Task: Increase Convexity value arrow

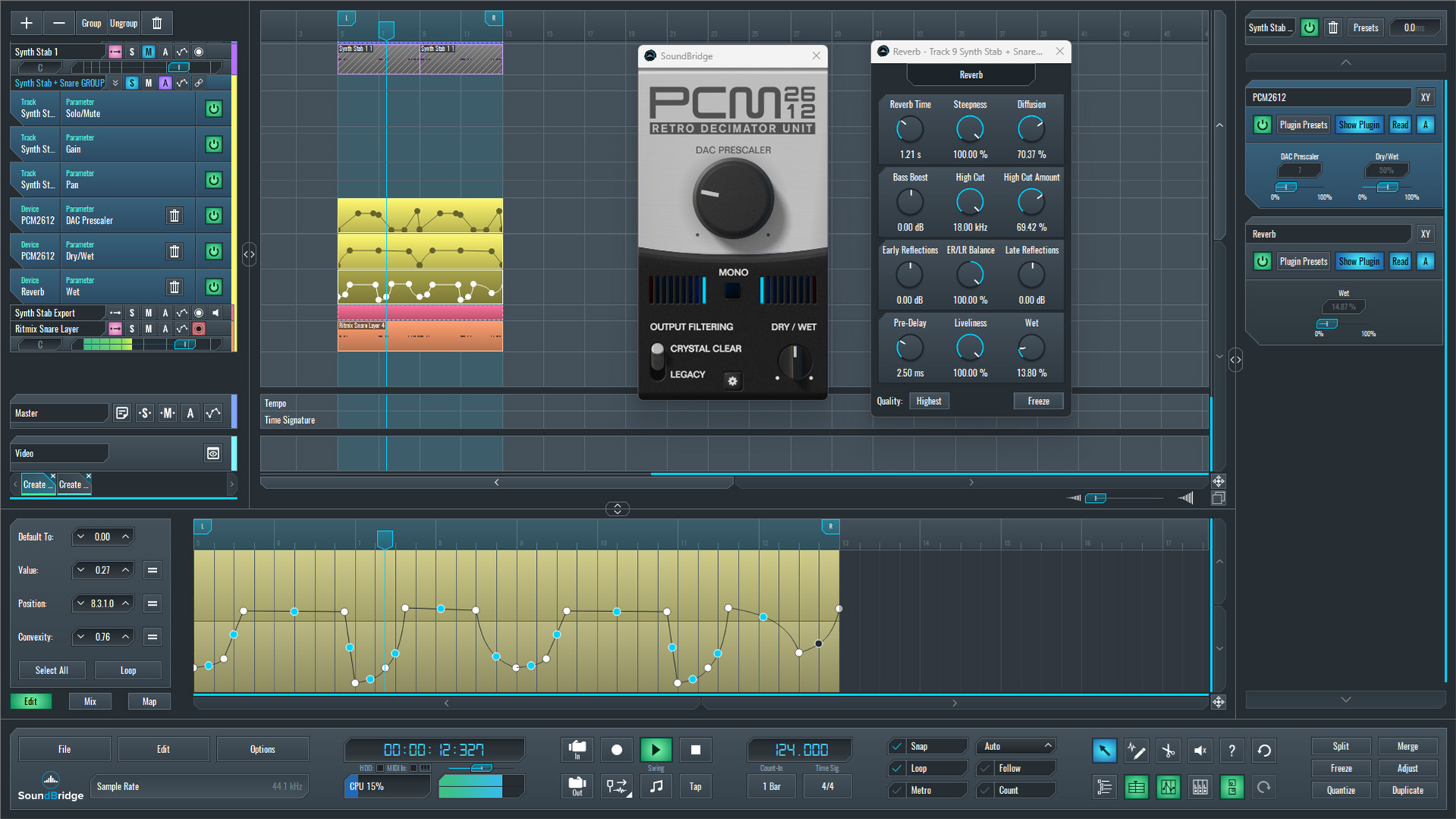Action: pos(126,637)
